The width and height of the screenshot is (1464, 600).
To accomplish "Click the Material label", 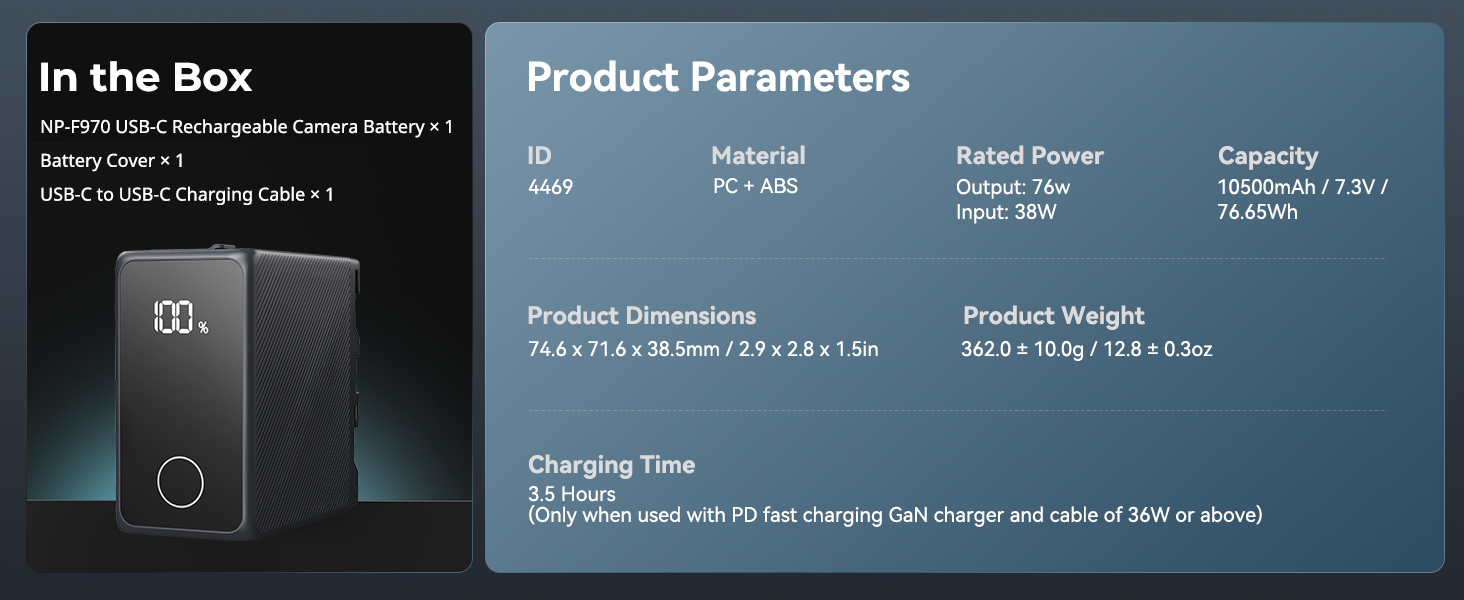I will pos(758,156).
